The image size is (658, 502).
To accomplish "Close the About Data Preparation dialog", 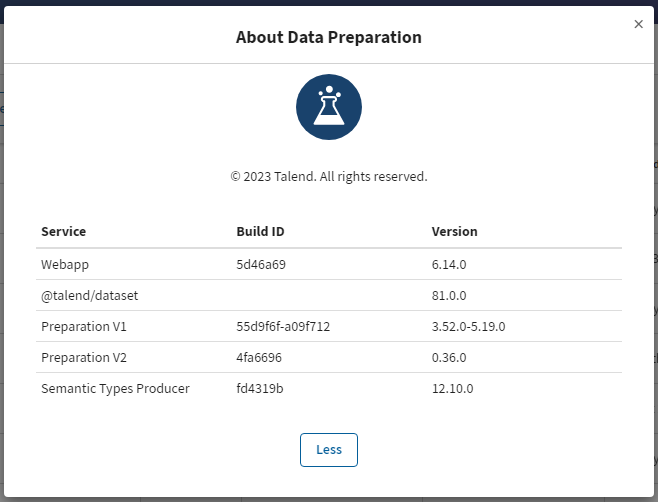I will (x=638, y=24).
